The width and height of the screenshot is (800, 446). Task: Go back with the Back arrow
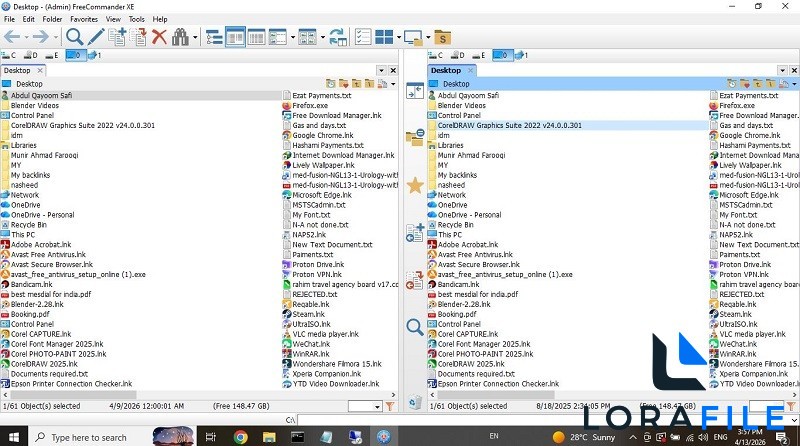coord(12,37)
